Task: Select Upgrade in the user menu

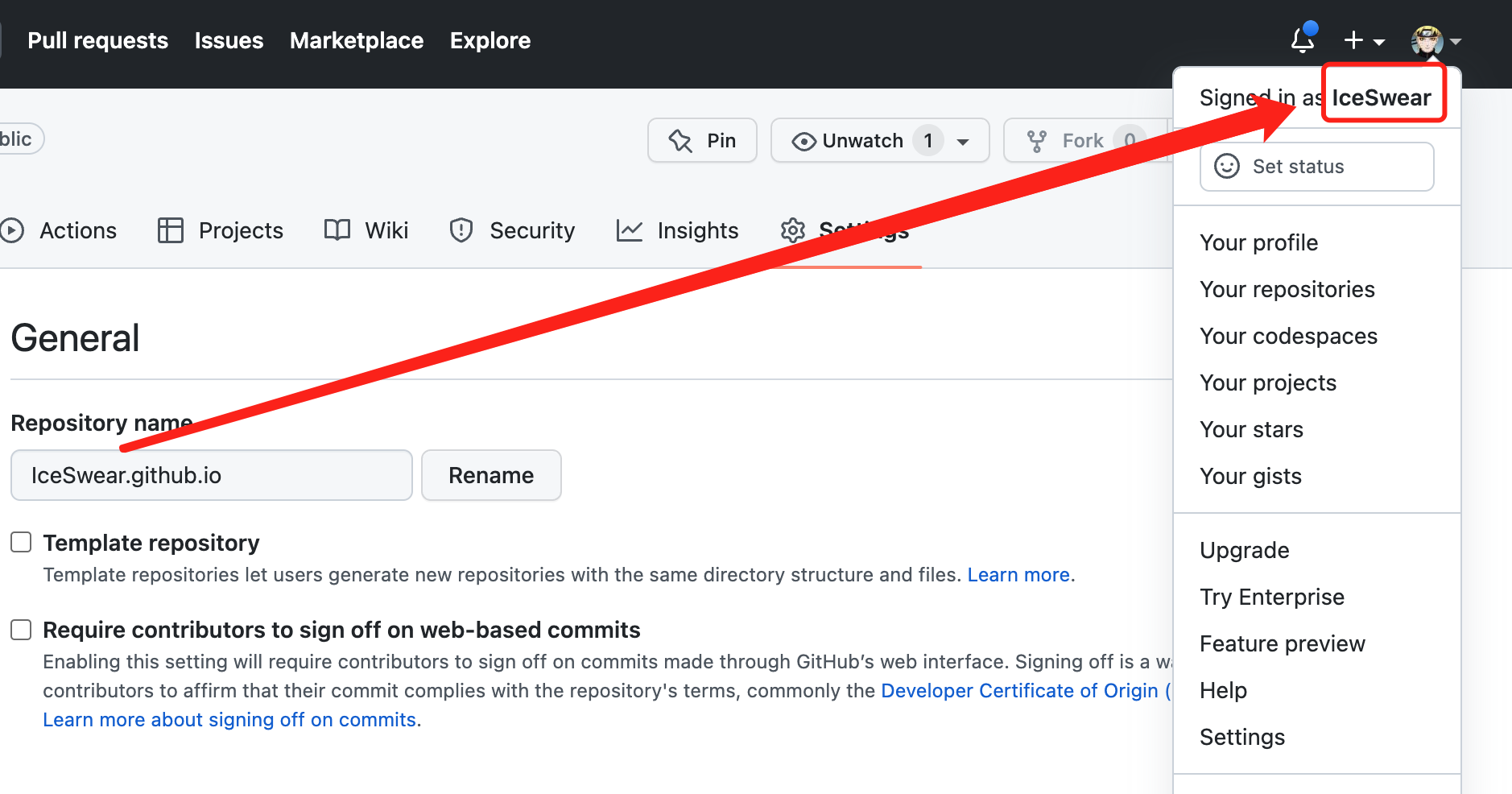Action: click(x=1245, y=550)
